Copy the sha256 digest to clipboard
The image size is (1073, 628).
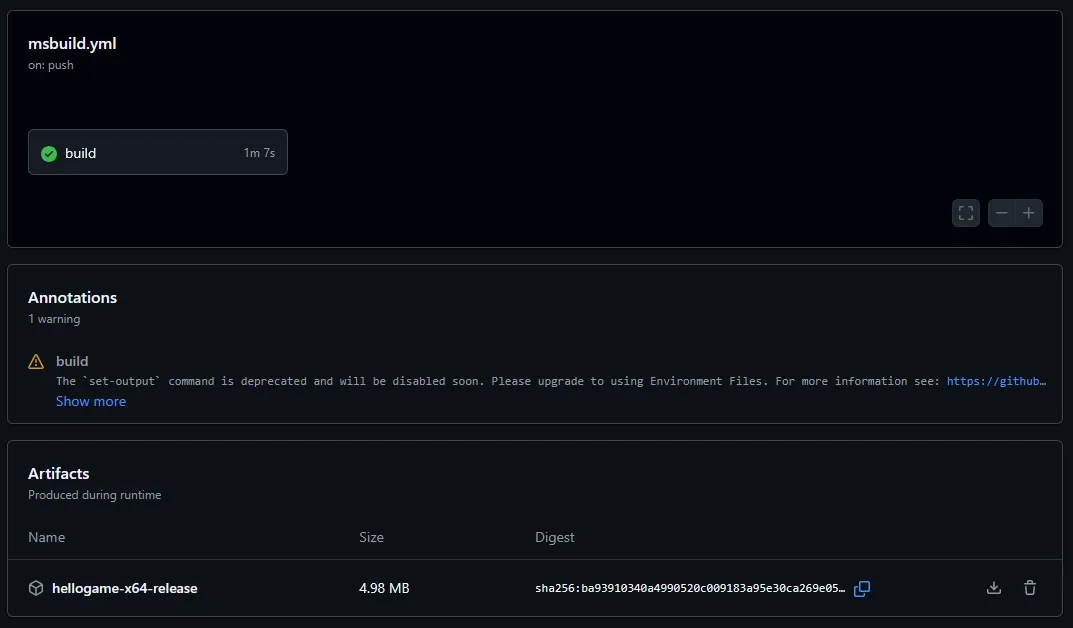(x=862, y=588)
